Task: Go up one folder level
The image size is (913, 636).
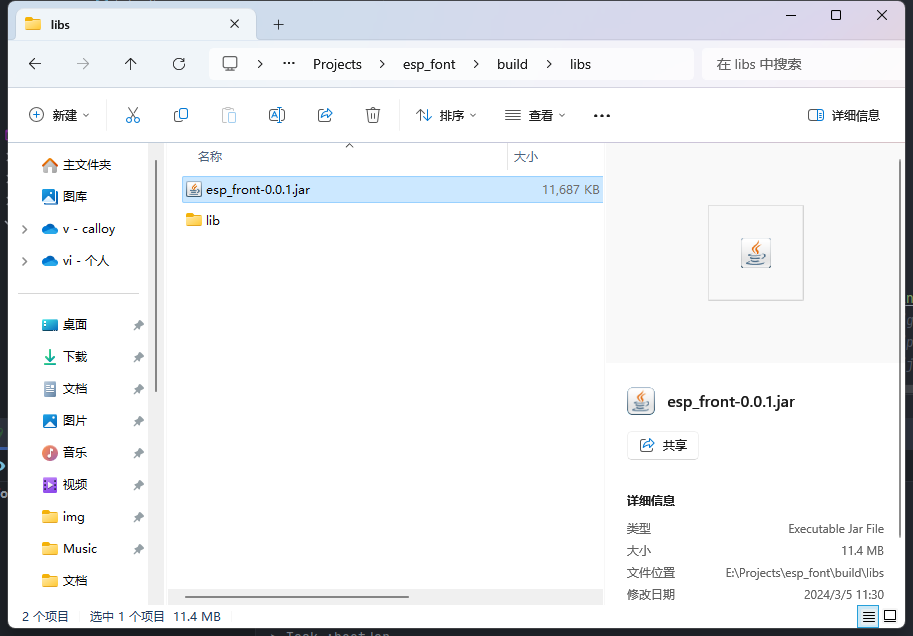Action: [x=130, y=64]
